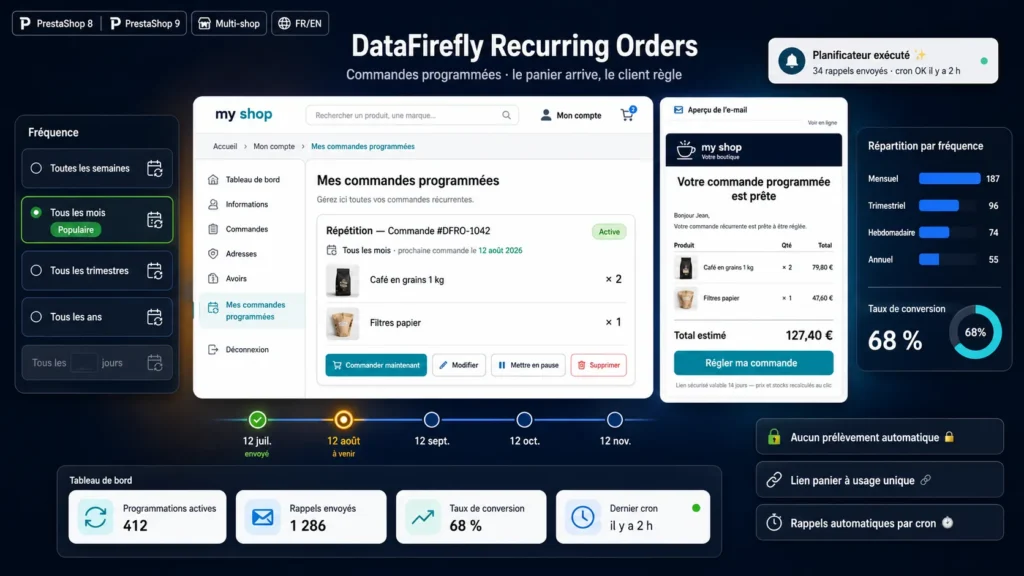
Task: Click calendar icon for Tous les ans
Action: click(x=155, y=317)
